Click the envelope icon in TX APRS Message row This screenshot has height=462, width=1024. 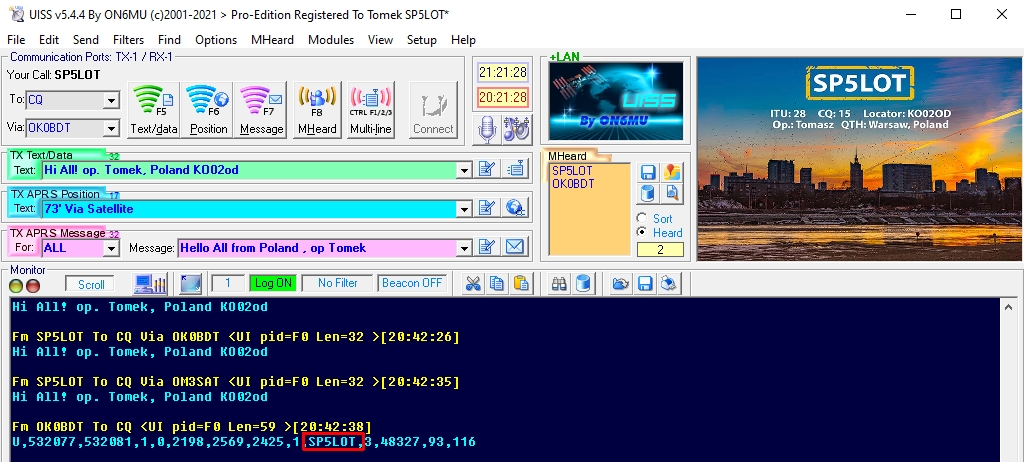515,247
